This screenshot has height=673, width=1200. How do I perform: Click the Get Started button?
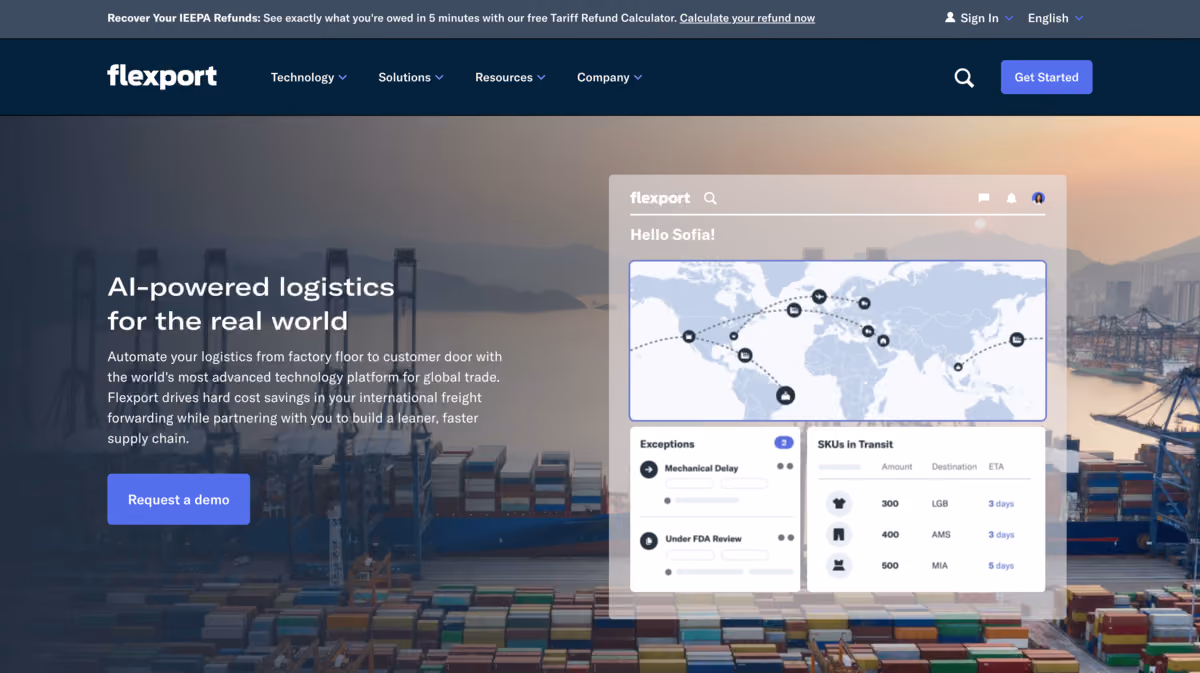click(1046, 77)
